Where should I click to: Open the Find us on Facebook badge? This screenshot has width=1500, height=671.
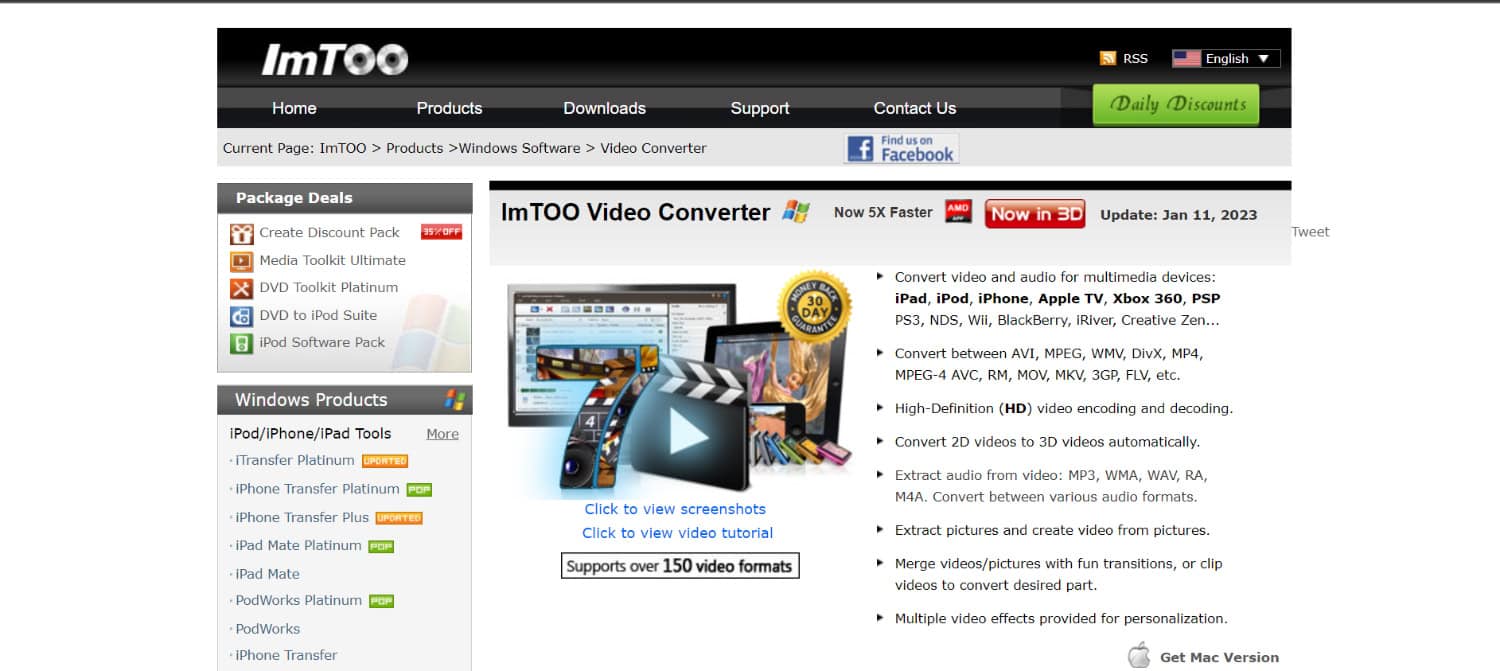[x=901, y=148]
